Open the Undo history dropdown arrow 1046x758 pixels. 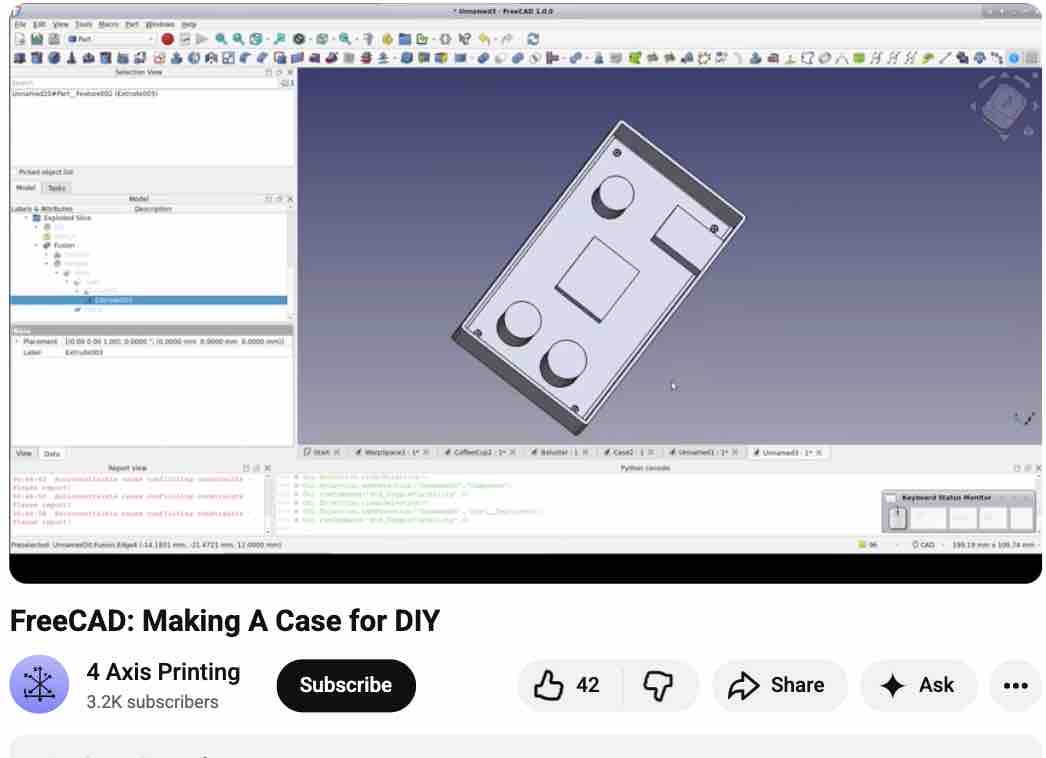[x=494, y=39]
